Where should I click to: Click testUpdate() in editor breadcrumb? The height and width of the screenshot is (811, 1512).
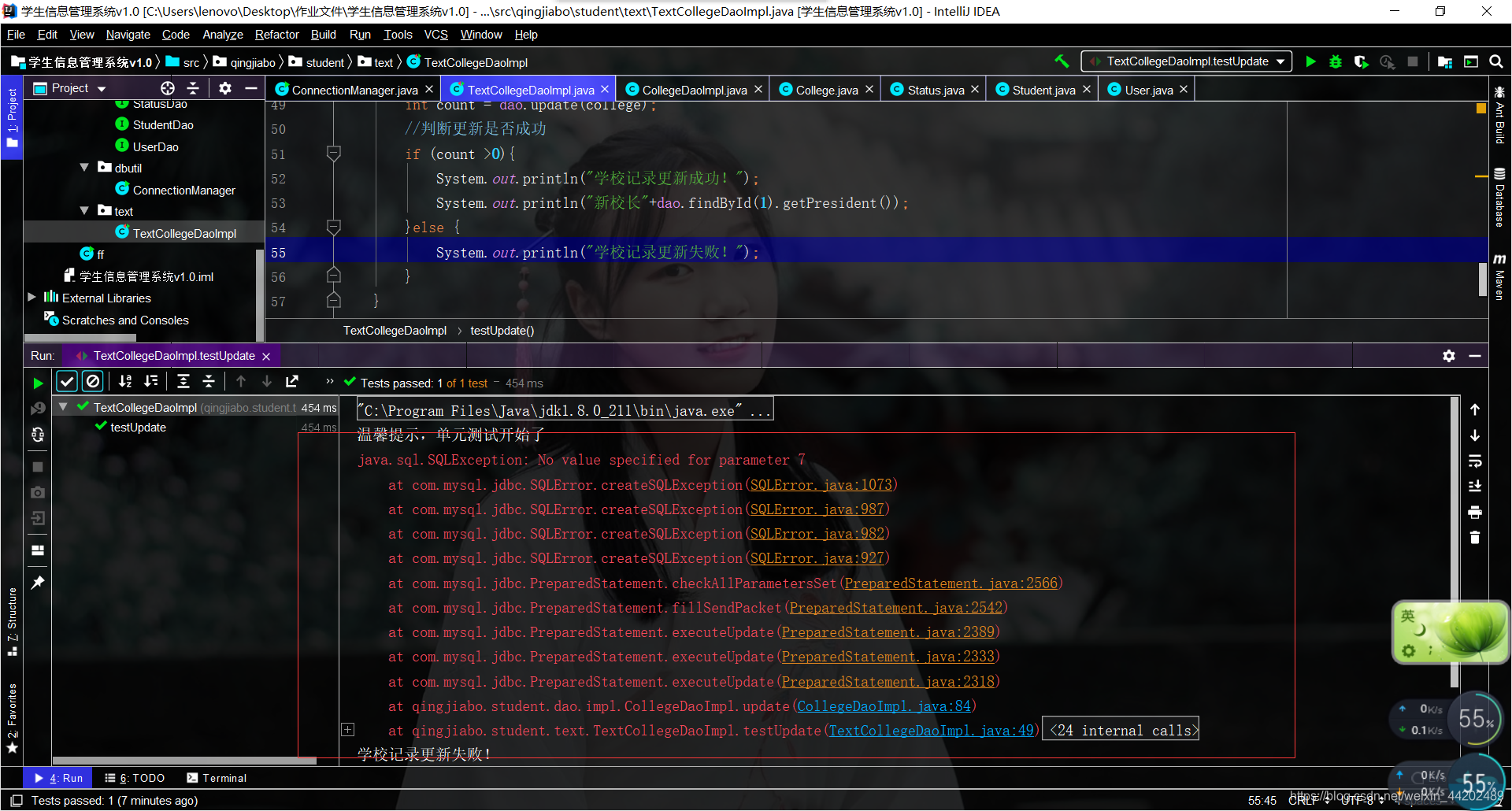[x=502, y=331]
